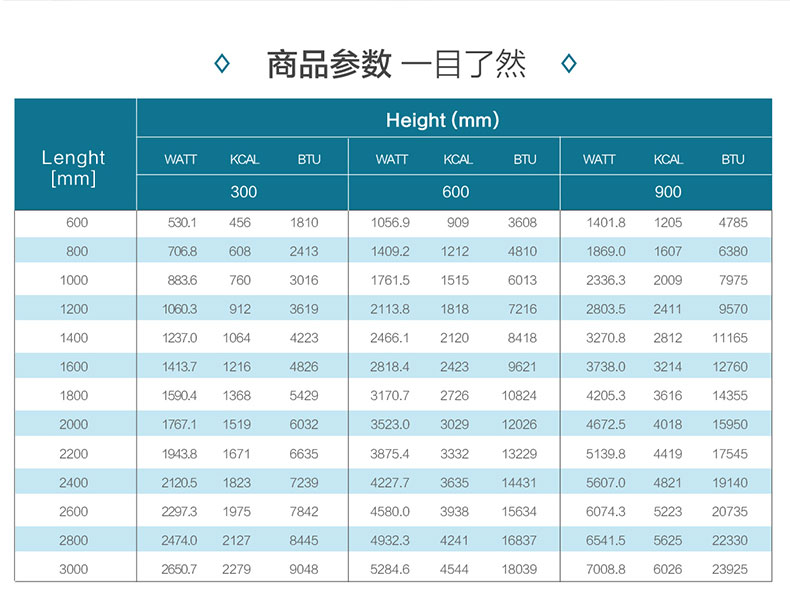Click watt value '4205.3'
The height and width of the screenshot is (606, 790).
click(x=606, y=395)
